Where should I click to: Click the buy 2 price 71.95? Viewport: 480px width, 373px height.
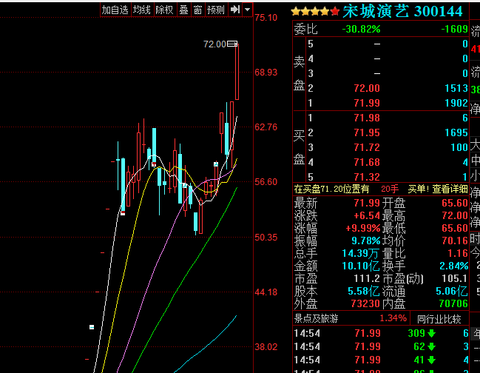pos(367,133)
